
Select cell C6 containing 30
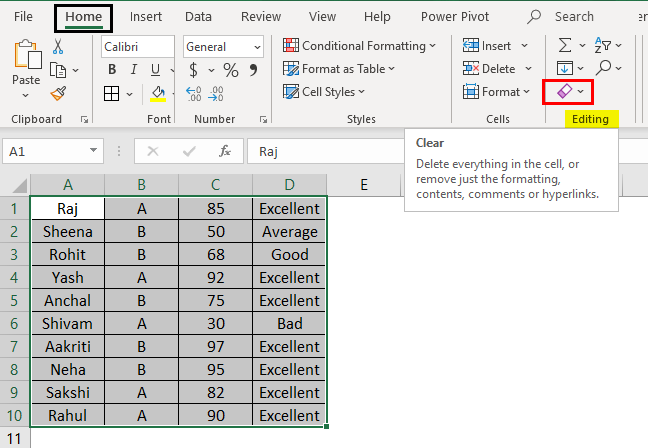click(x=215, y=324)
